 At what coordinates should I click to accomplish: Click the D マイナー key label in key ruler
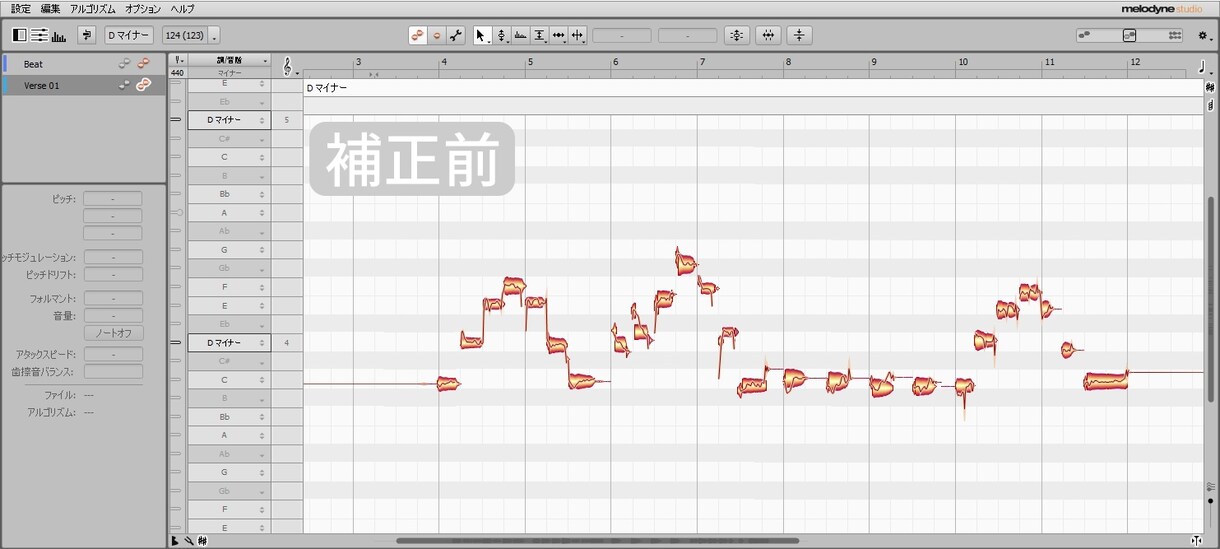327,88
